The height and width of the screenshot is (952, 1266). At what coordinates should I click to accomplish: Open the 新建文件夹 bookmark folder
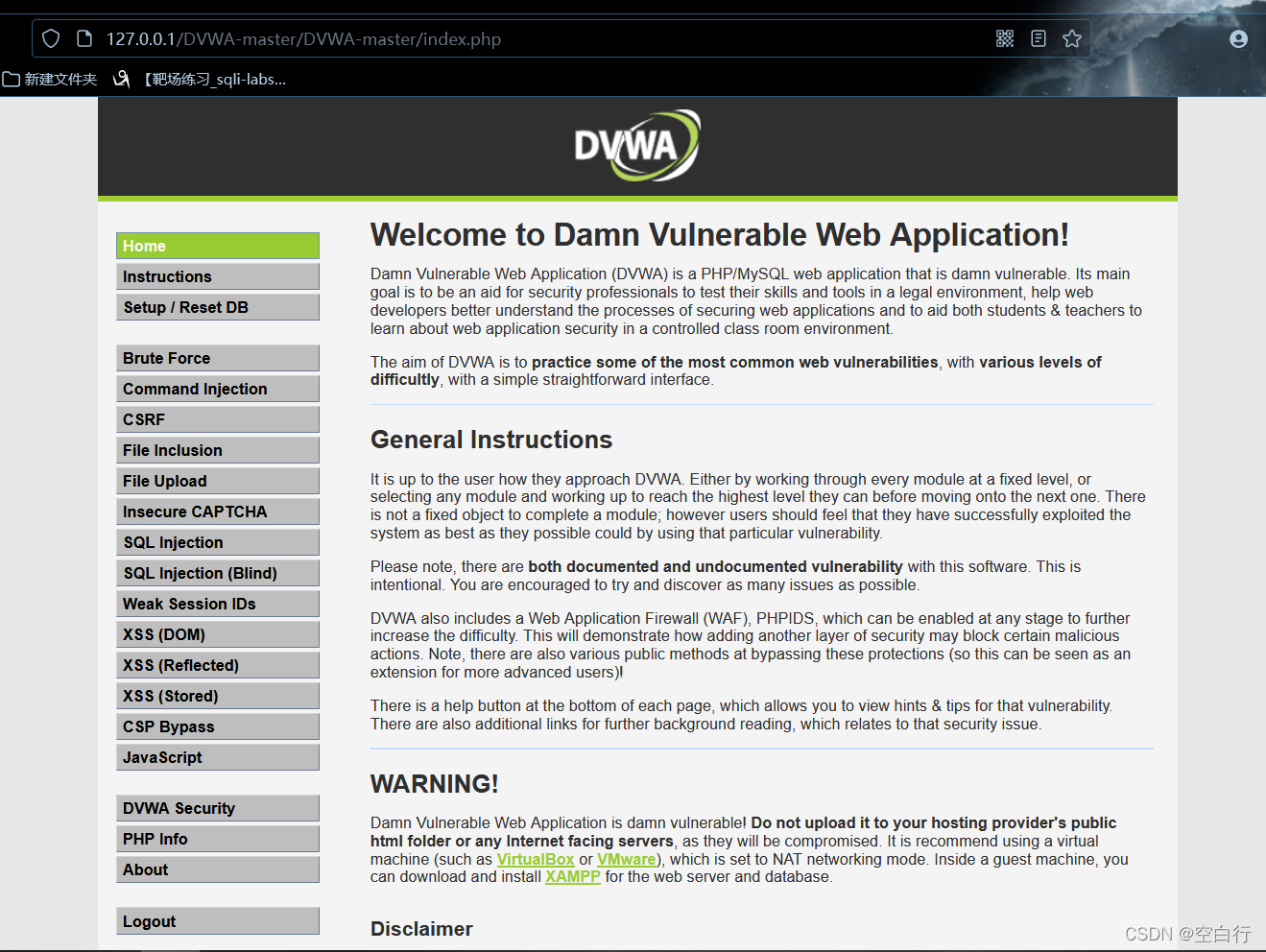50,79
